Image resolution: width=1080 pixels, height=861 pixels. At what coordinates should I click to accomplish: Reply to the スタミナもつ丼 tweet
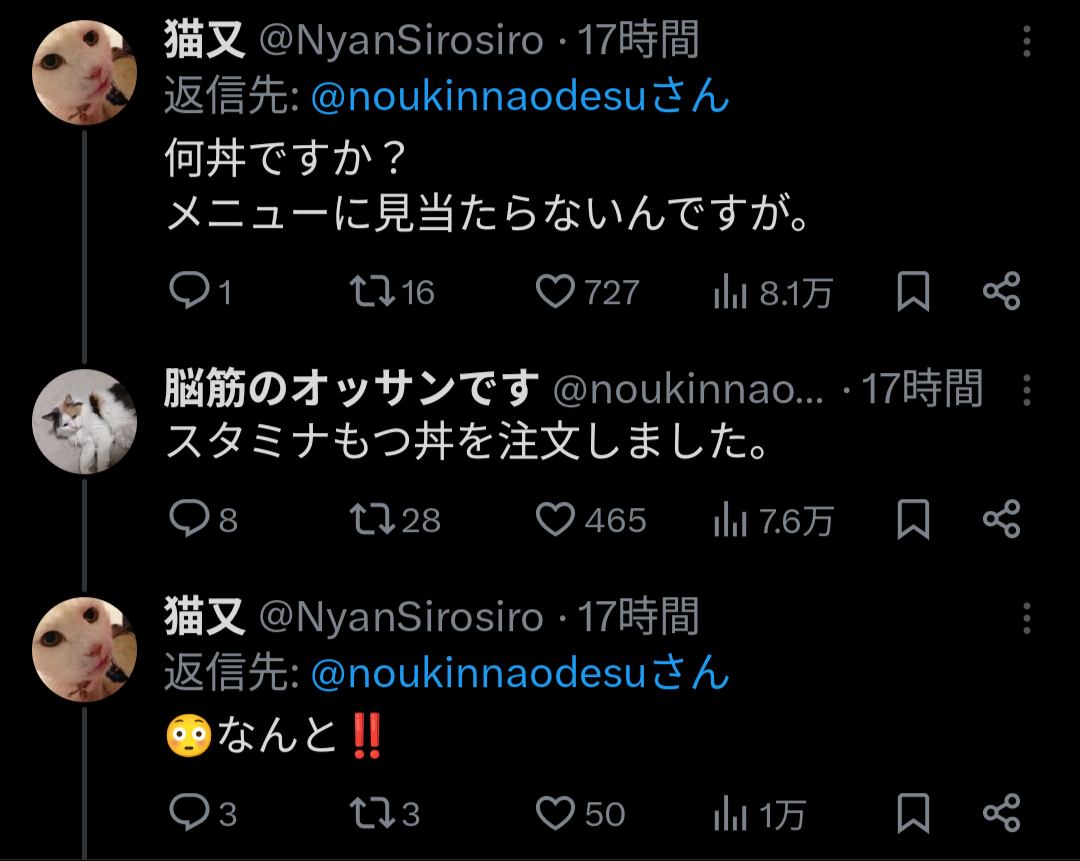coord(187,520)
